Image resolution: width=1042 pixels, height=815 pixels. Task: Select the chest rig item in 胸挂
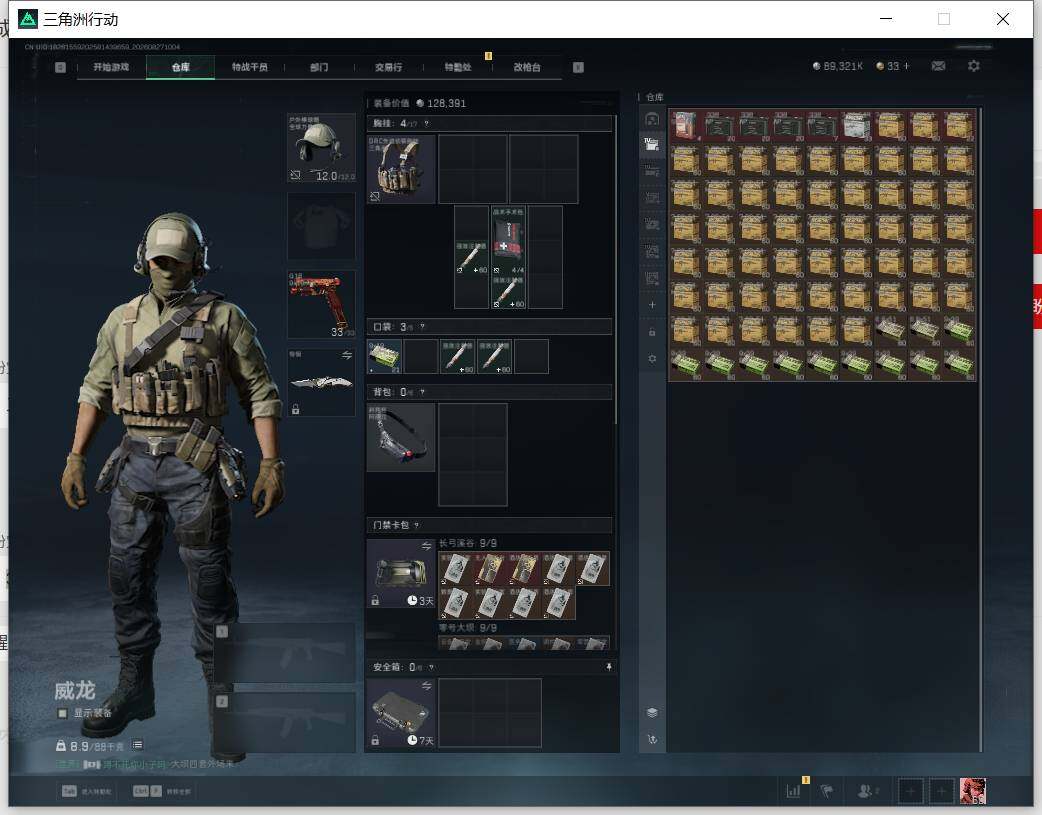point(401,169)
